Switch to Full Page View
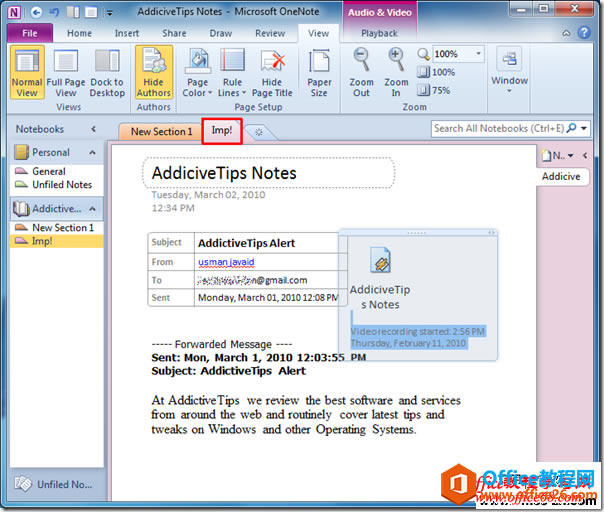604x512 pixels. pos(66,72)
